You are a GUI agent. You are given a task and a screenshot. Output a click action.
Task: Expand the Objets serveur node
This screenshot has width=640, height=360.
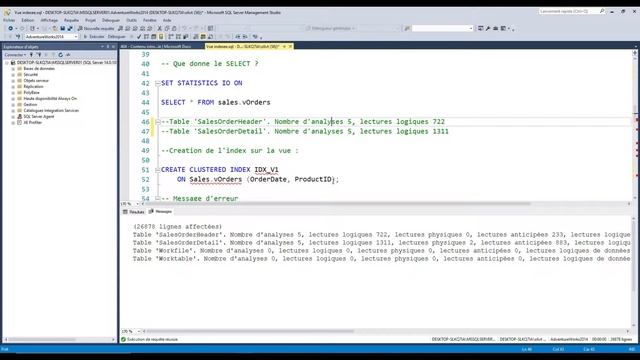(x=13, y=81)
